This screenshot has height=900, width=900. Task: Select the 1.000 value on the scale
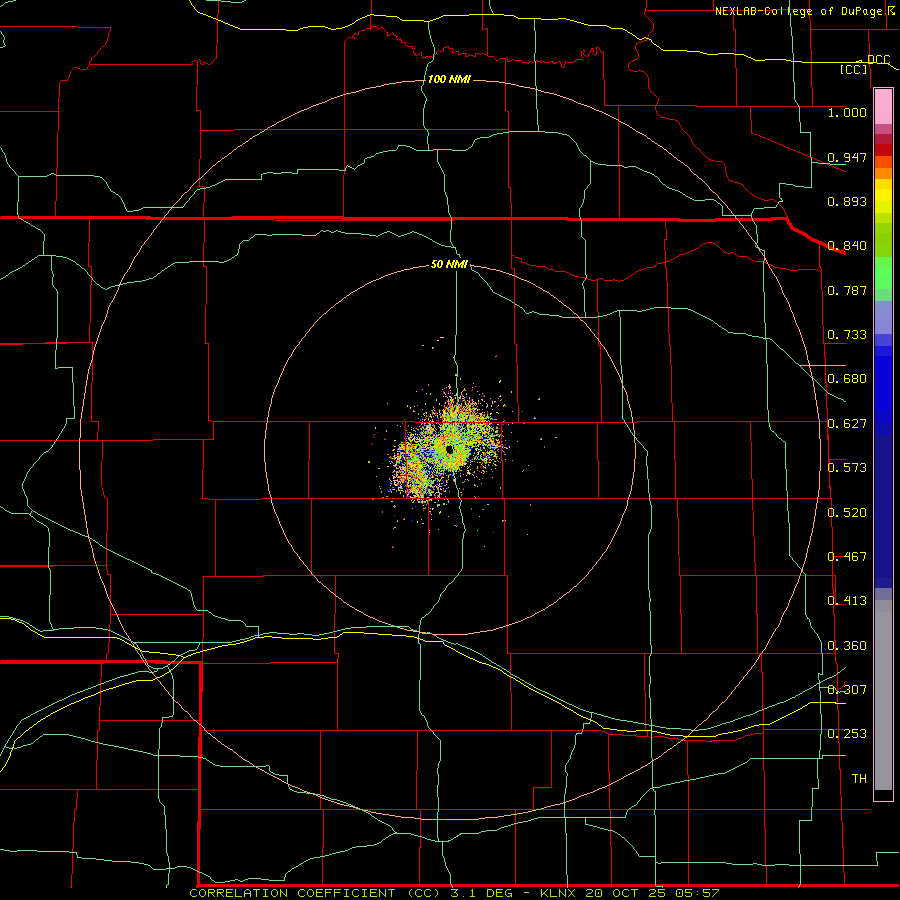847,112
